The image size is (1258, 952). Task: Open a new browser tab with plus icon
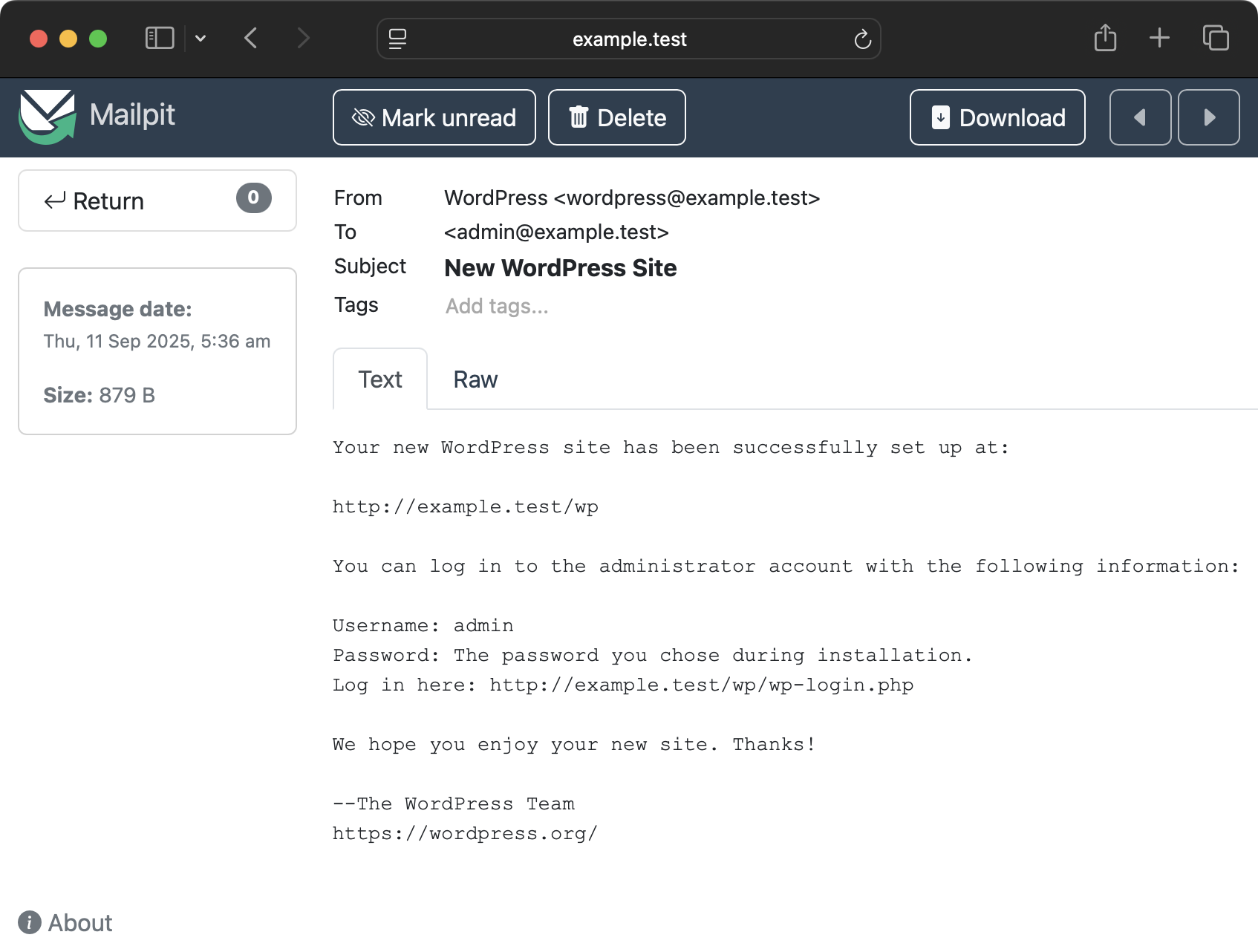tap(1158, 38)
